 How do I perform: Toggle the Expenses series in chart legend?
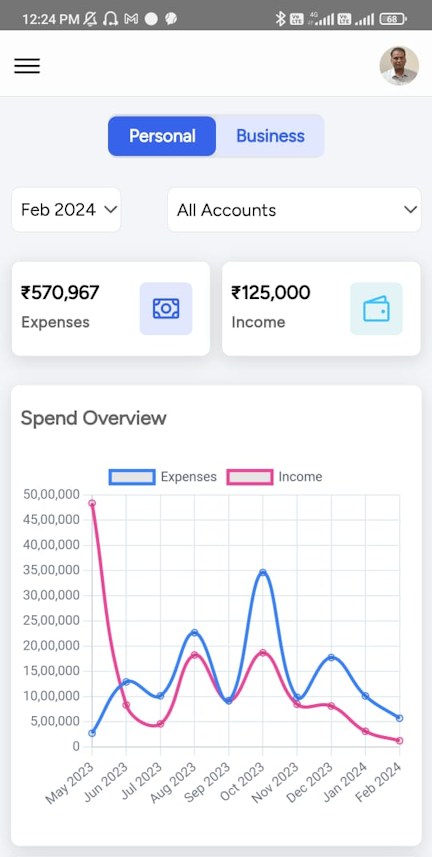163,477
